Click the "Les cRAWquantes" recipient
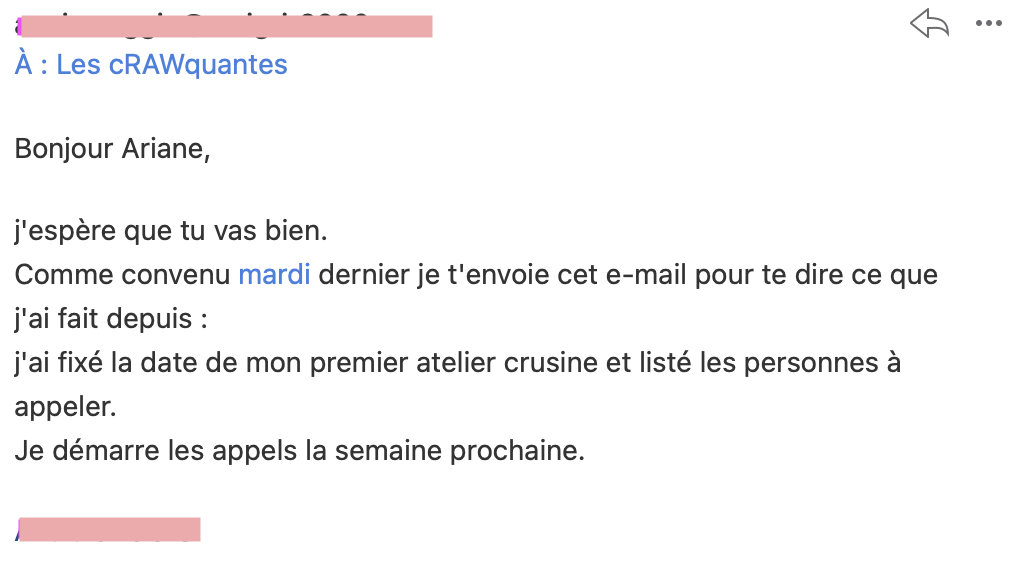The height and width of the screenshot is (562, 1018). 172,65
